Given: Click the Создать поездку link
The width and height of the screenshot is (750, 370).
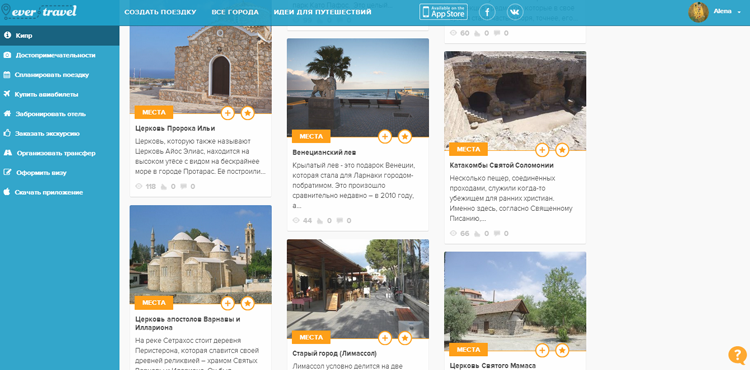Looking at the screenshot, I should [160, 12].
